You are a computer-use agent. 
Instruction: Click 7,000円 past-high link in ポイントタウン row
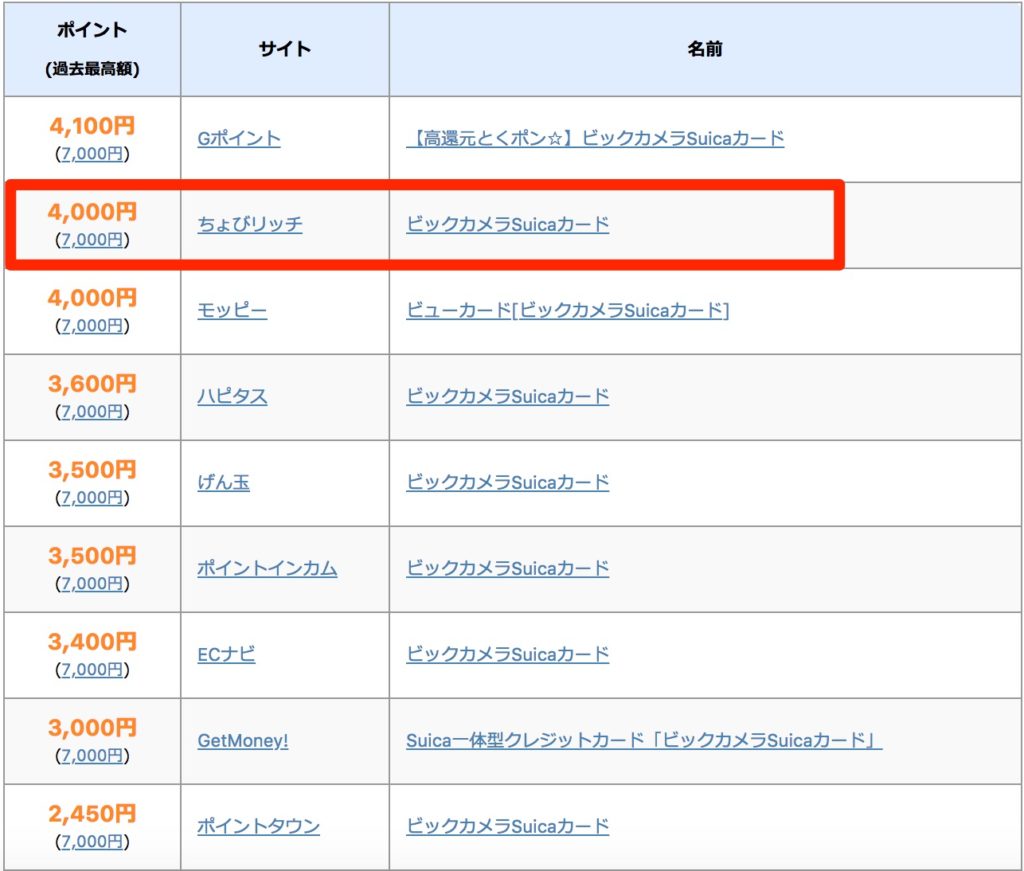92,842
